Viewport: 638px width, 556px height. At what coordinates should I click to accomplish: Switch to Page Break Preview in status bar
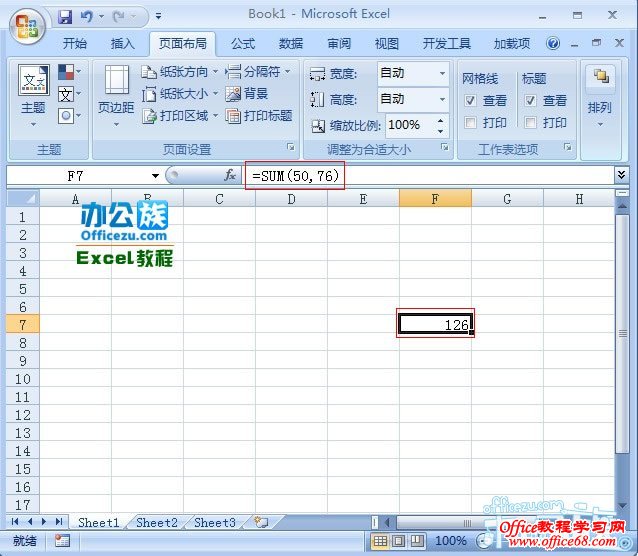417,541
